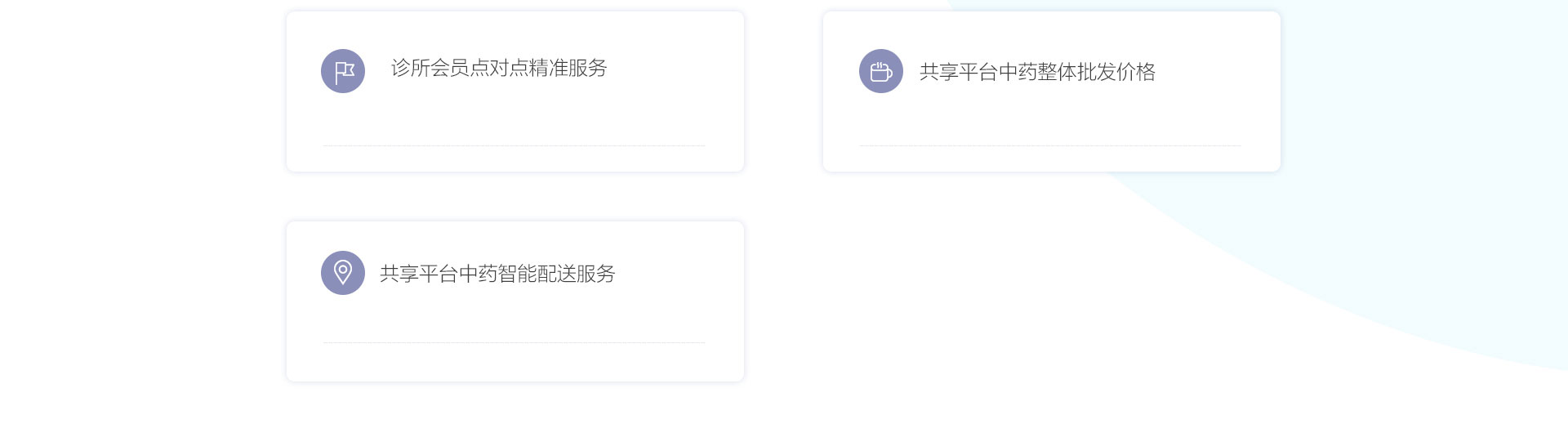Click the divider line in the 智能配送服务 card
Screen dimensions: 1568x433
[x=514, y=342]
